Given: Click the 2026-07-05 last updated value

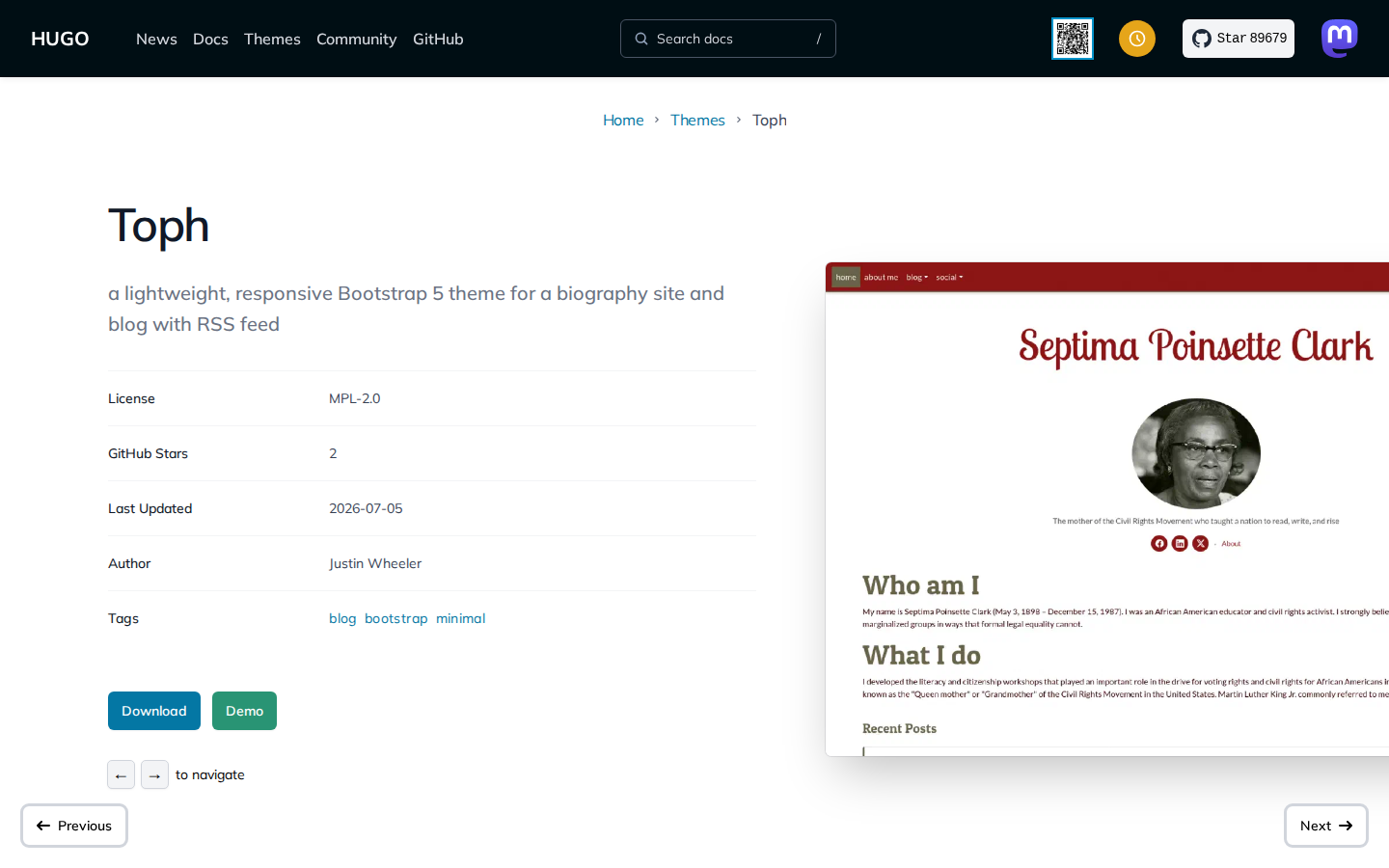Looking at the screenshot, I should pyautogui.click(x=366, y=508).
